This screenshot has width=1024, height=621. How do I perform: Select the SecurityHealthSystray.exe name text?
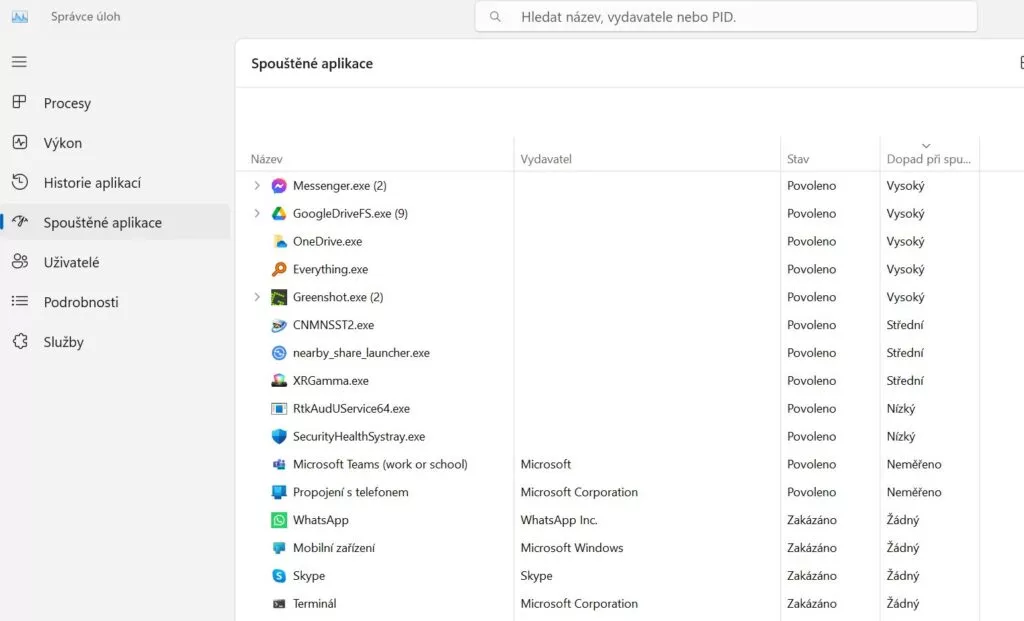pyautogui.click(x=359, y=436)
